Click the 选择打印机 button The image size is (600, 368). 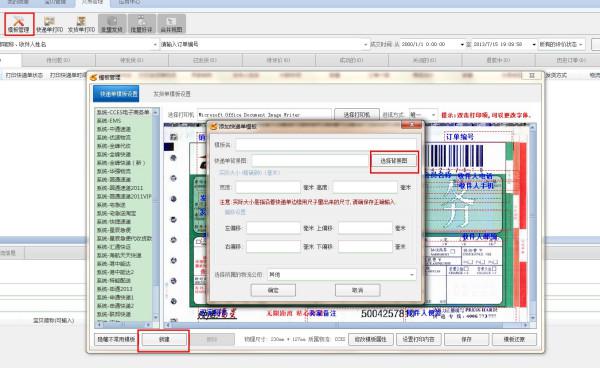pos(357,114)
